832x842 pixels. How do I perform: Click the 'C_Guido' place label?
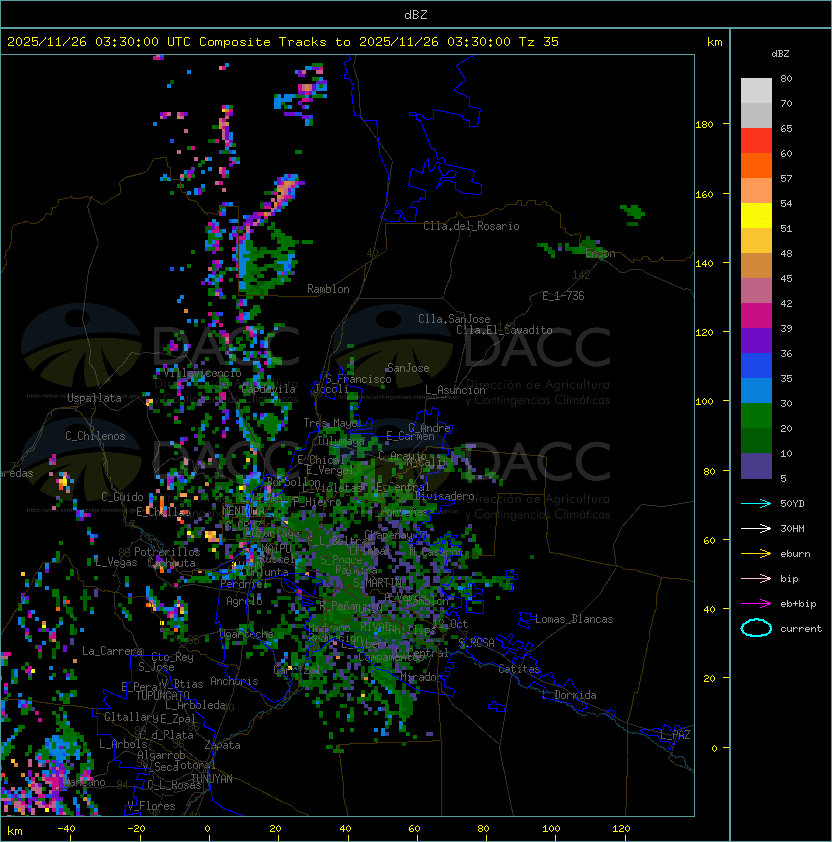(122, 497)
